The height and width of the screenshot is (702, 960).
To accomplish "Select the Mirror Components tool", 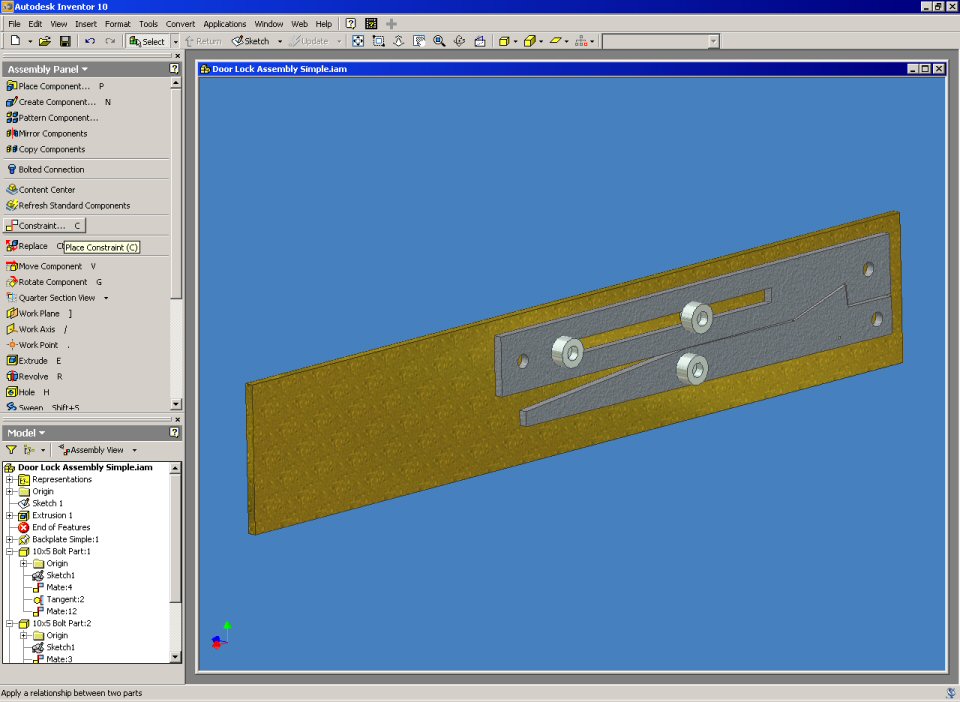I will pos(51,133).
